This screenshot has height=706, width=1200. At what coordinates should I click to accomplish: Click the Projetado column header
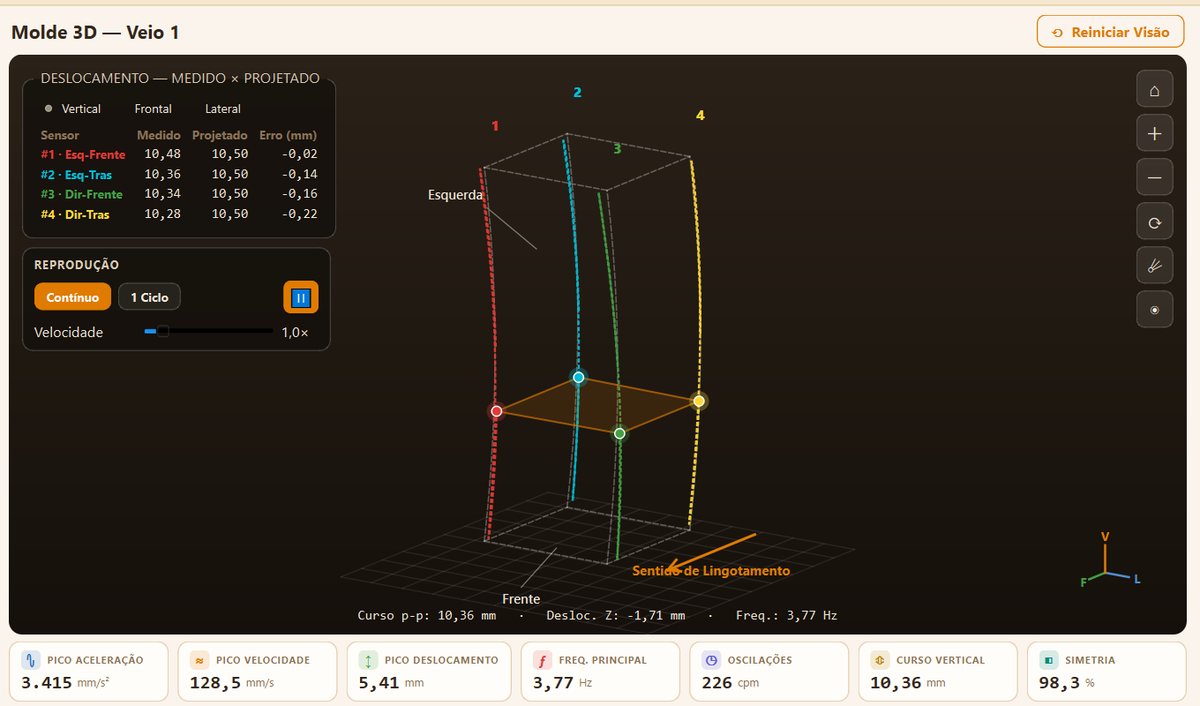[x=220, y=135]
